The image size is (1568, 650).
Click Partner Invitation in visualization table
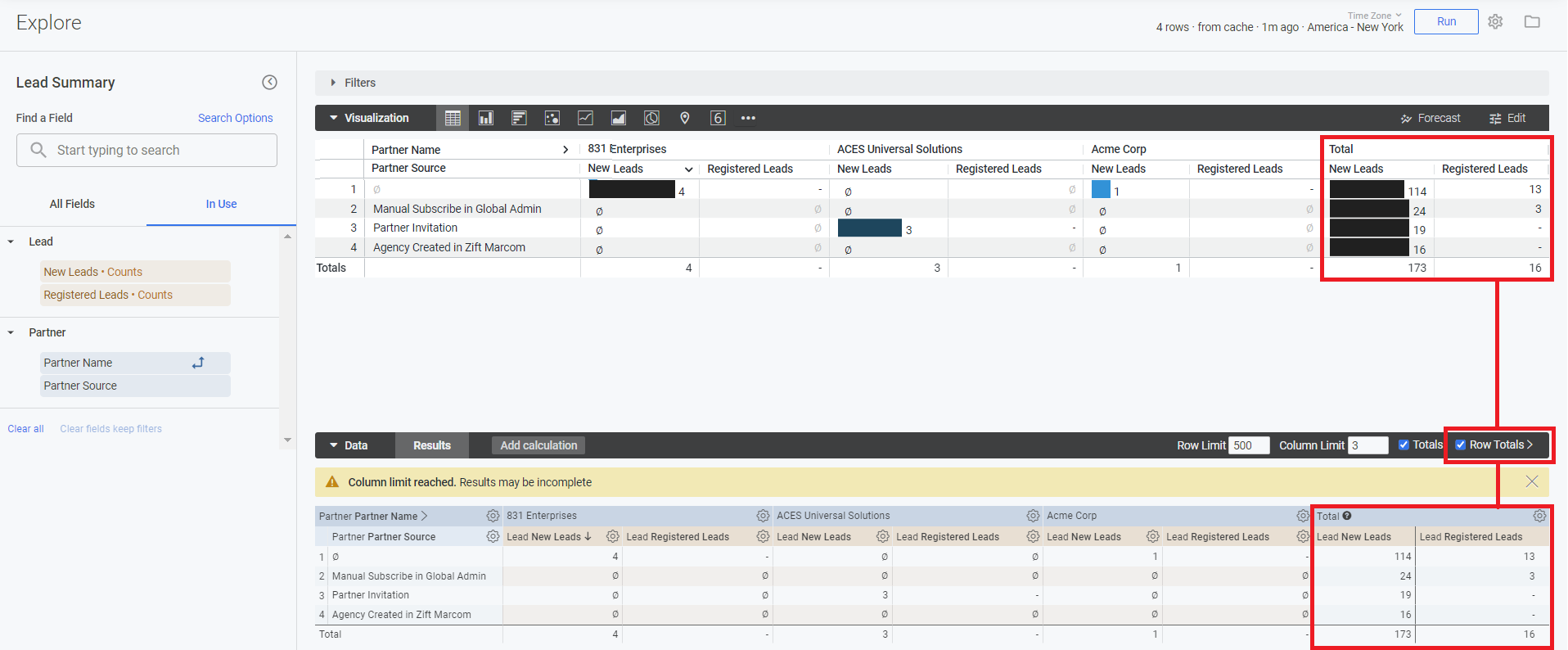415,228
